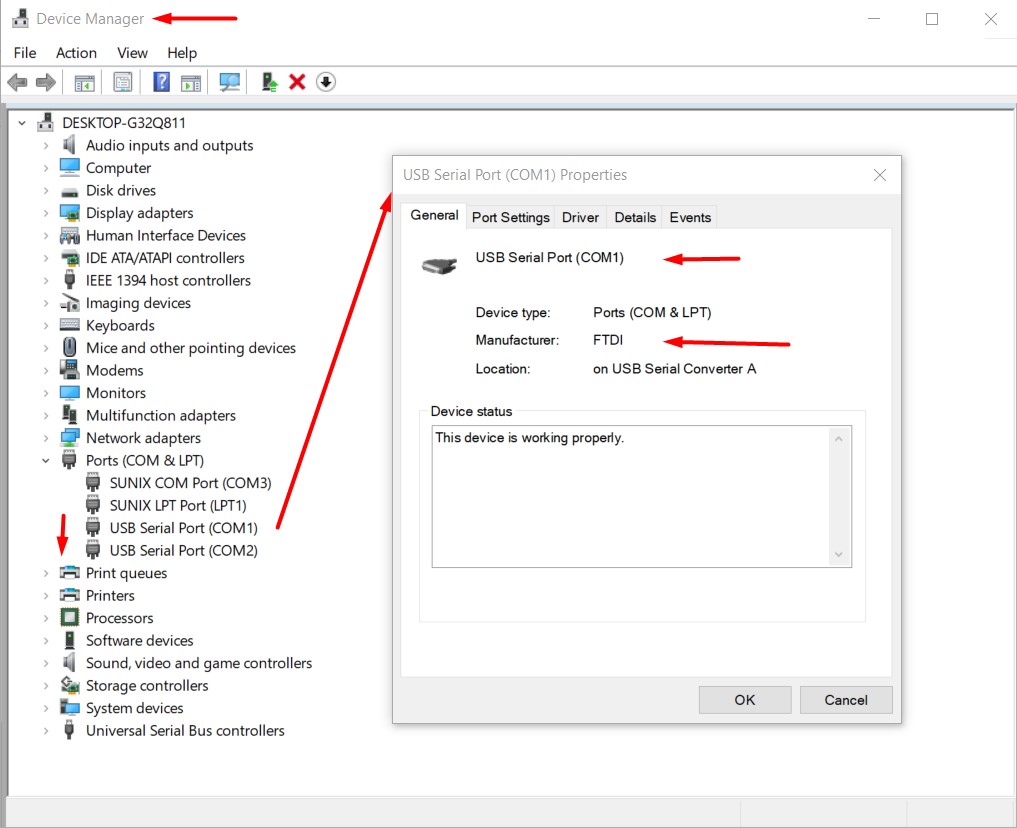Click the Device status scrollbar down arrow

click(839, 554)
